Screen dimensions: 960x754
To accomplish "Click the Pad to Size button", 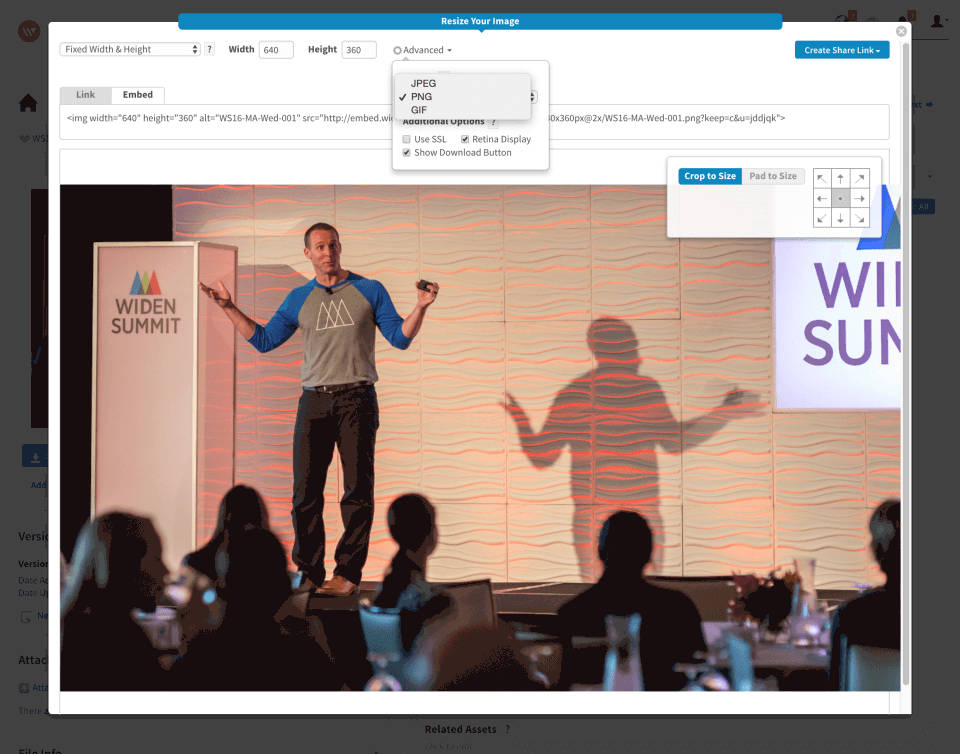I will 772,175.
